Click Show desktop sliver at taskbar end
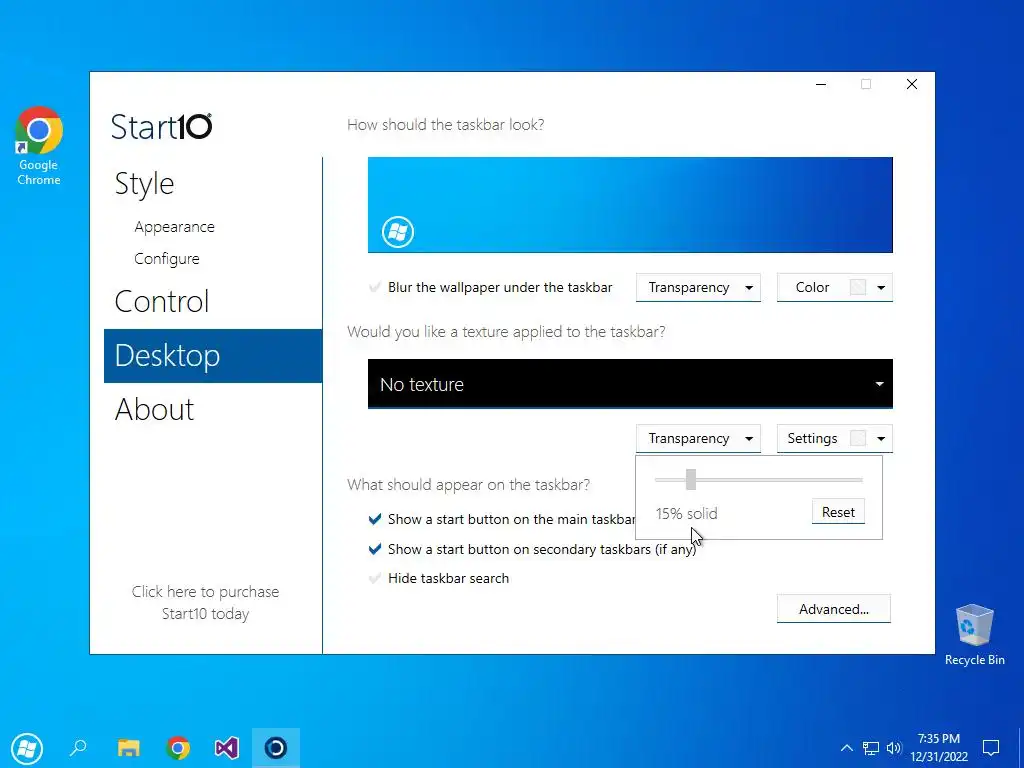 [x=1021, y=748]
